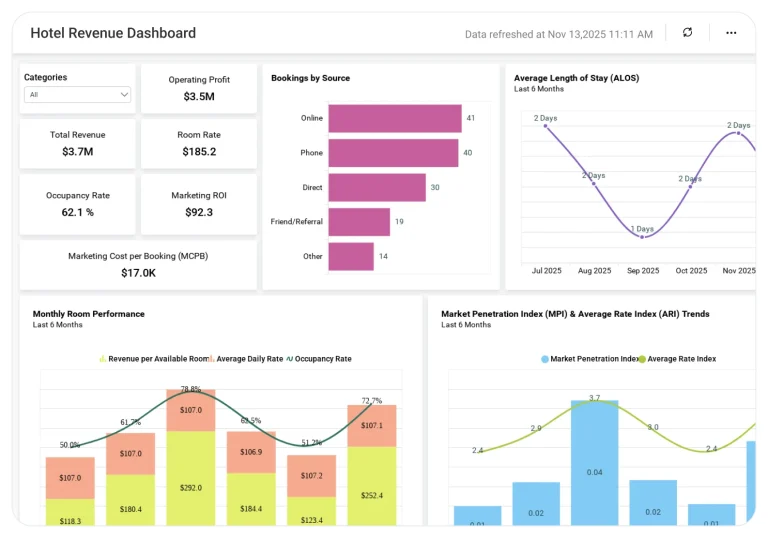The width and height of the screenshot is (768, 538).
Task: Click the Occupancy Rate 62.1 % card
Action: point(77,204)
